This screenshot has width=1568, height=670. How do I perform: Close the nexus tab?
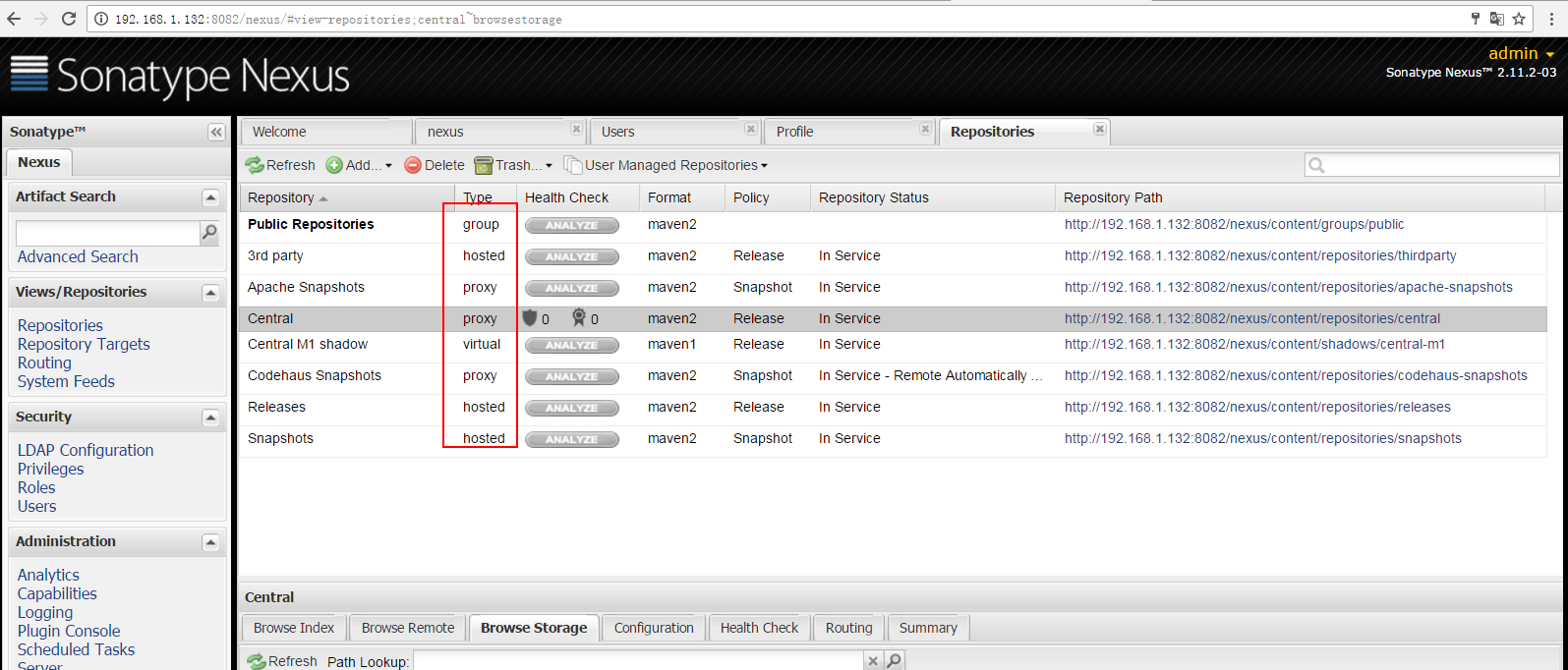577,129
